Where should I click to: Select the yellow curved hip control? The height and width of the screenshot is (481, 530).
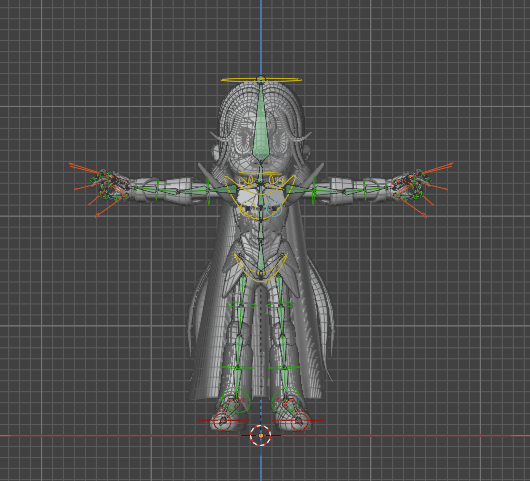(261, 270)
